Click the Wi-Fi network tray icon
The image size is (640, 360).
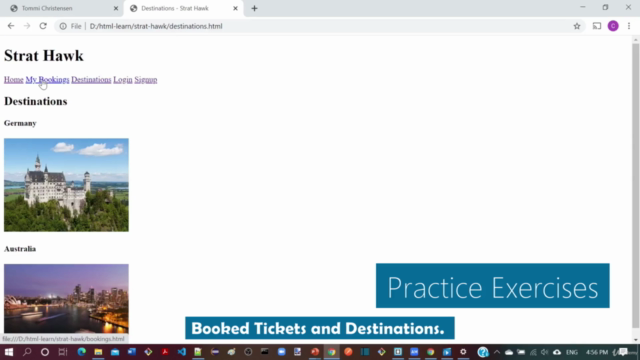533,352
